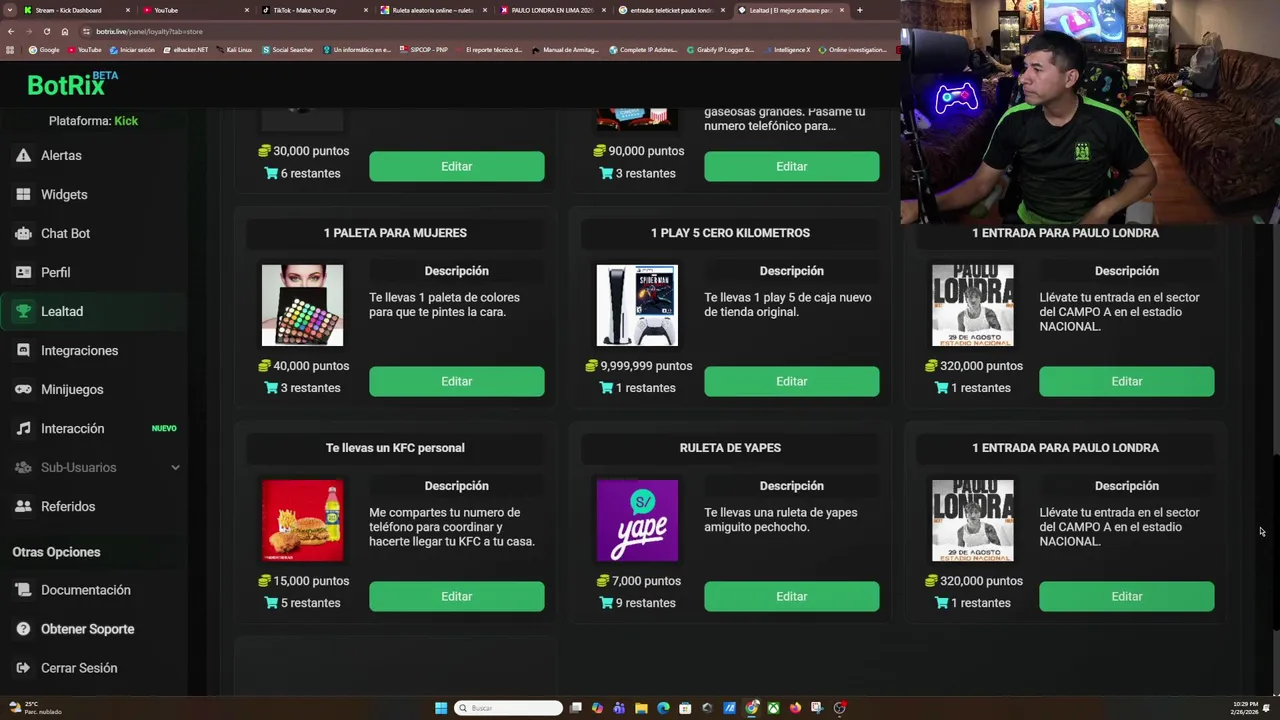Open File Explorer from the taskbar
The image size is (1280, 720).
(641, 708)
